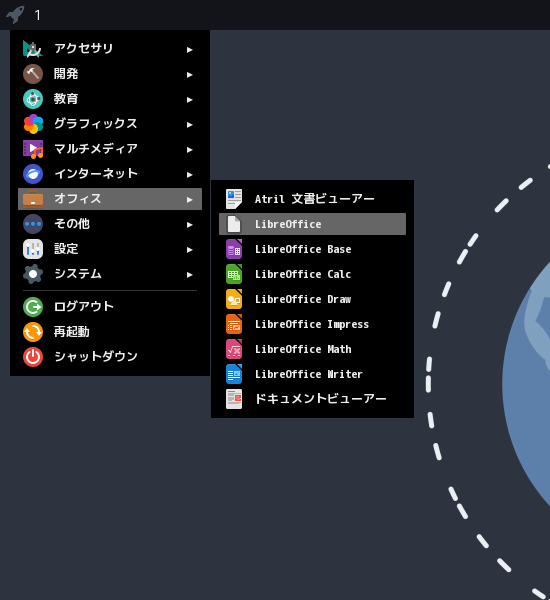Launch Atril 文書ビューアー text entry

[315, 199]
